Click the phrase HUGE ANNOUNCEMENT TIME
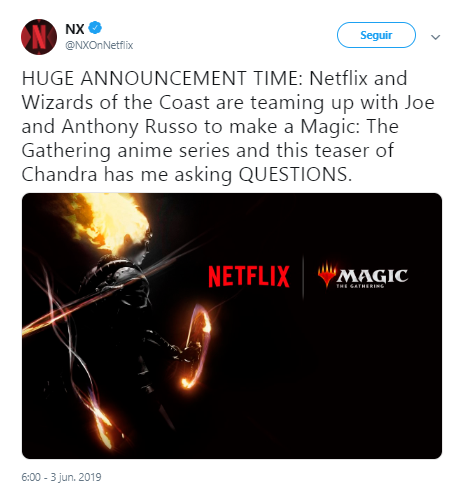 pyautogui.click(x=160, y=78)
